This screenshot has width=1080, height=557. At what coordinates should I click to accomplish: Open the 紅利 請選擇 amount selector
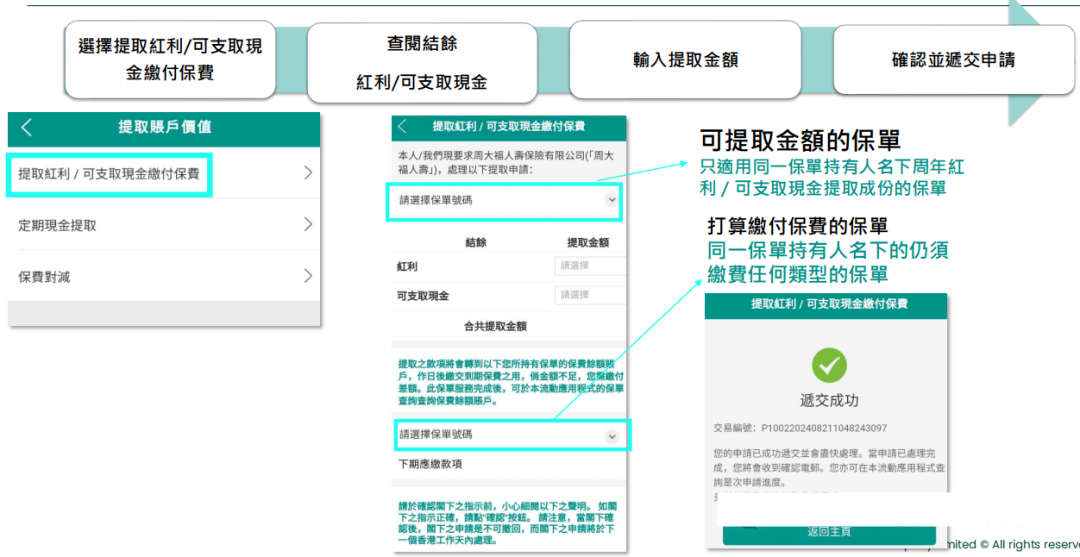pyautogui.click(x=590, y=266)
